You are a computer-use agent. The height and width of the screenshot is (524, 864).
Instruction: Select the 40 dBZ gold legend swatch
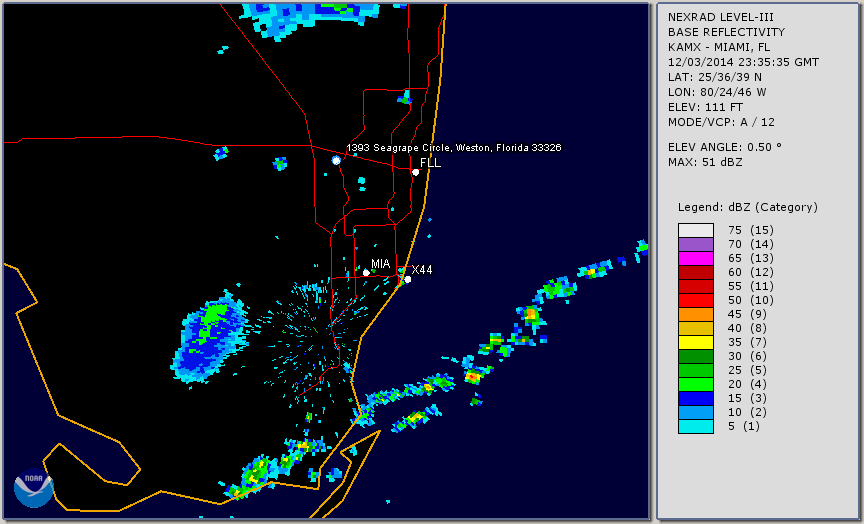pyautogui.click(x=696, y=329)
